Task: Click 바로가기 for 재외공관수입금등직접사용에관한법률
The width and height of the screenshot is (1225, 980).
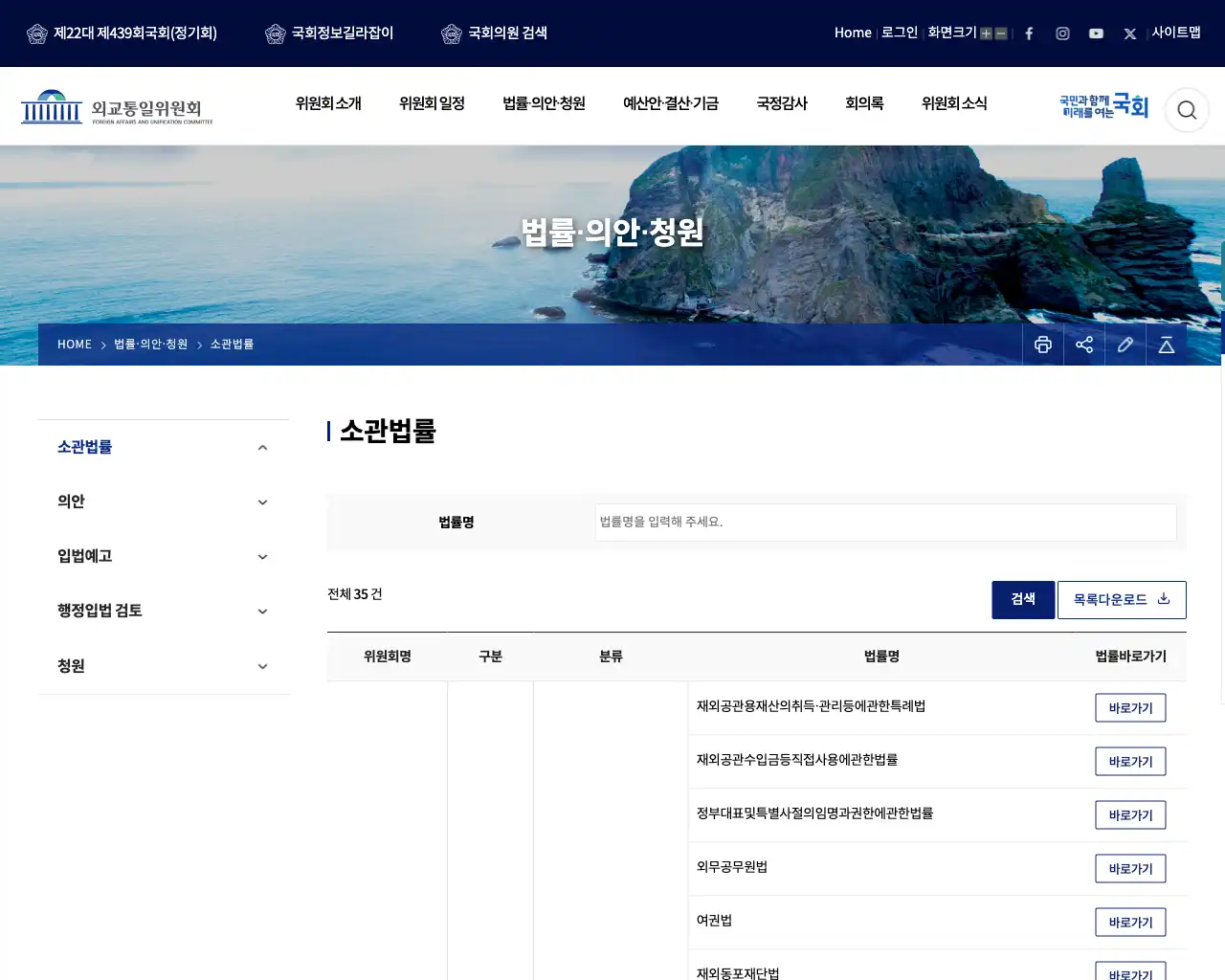Action: point(1130,762)
